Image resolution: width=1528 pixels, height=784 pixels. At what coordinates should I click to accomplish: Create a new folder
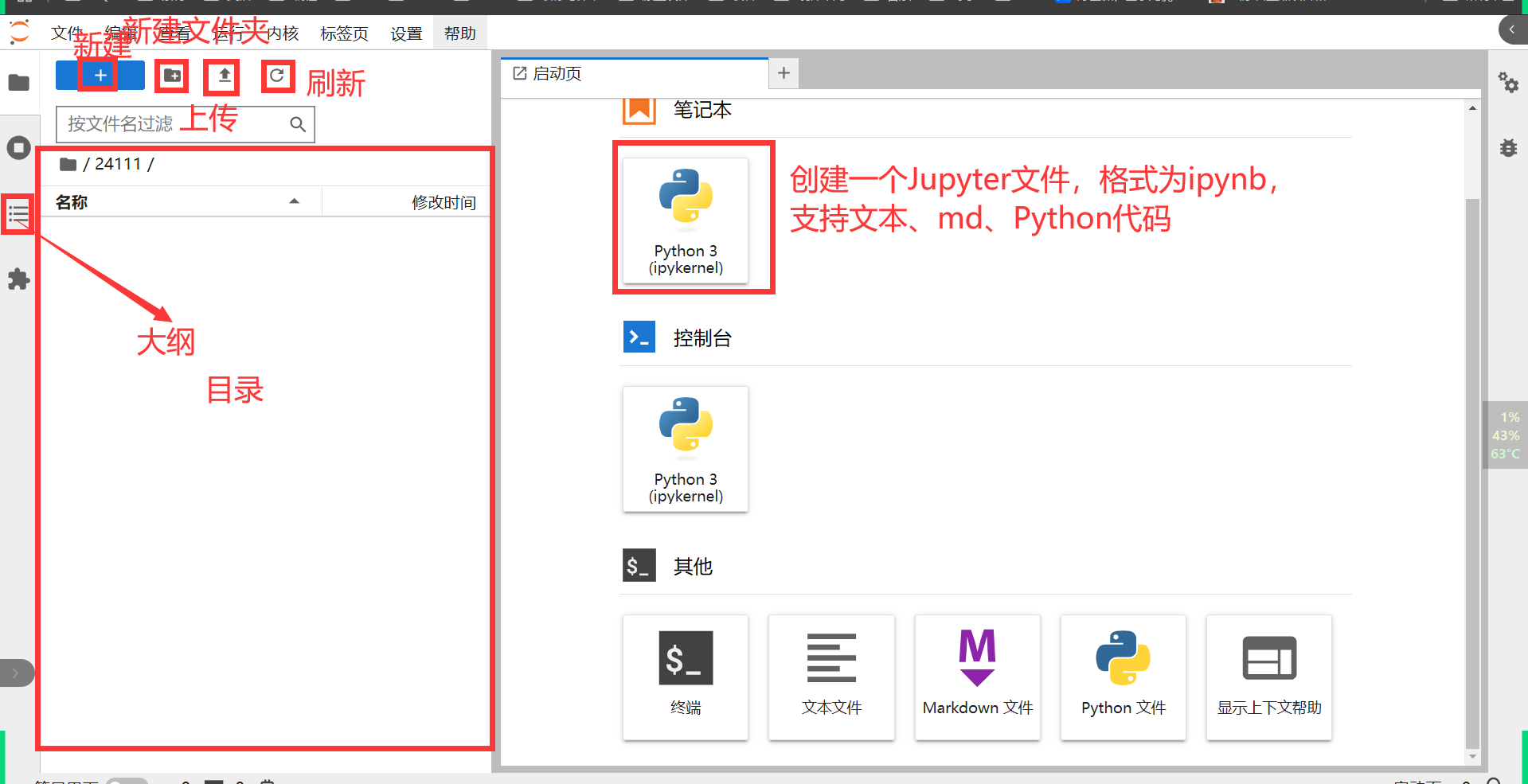click(172, 76)
